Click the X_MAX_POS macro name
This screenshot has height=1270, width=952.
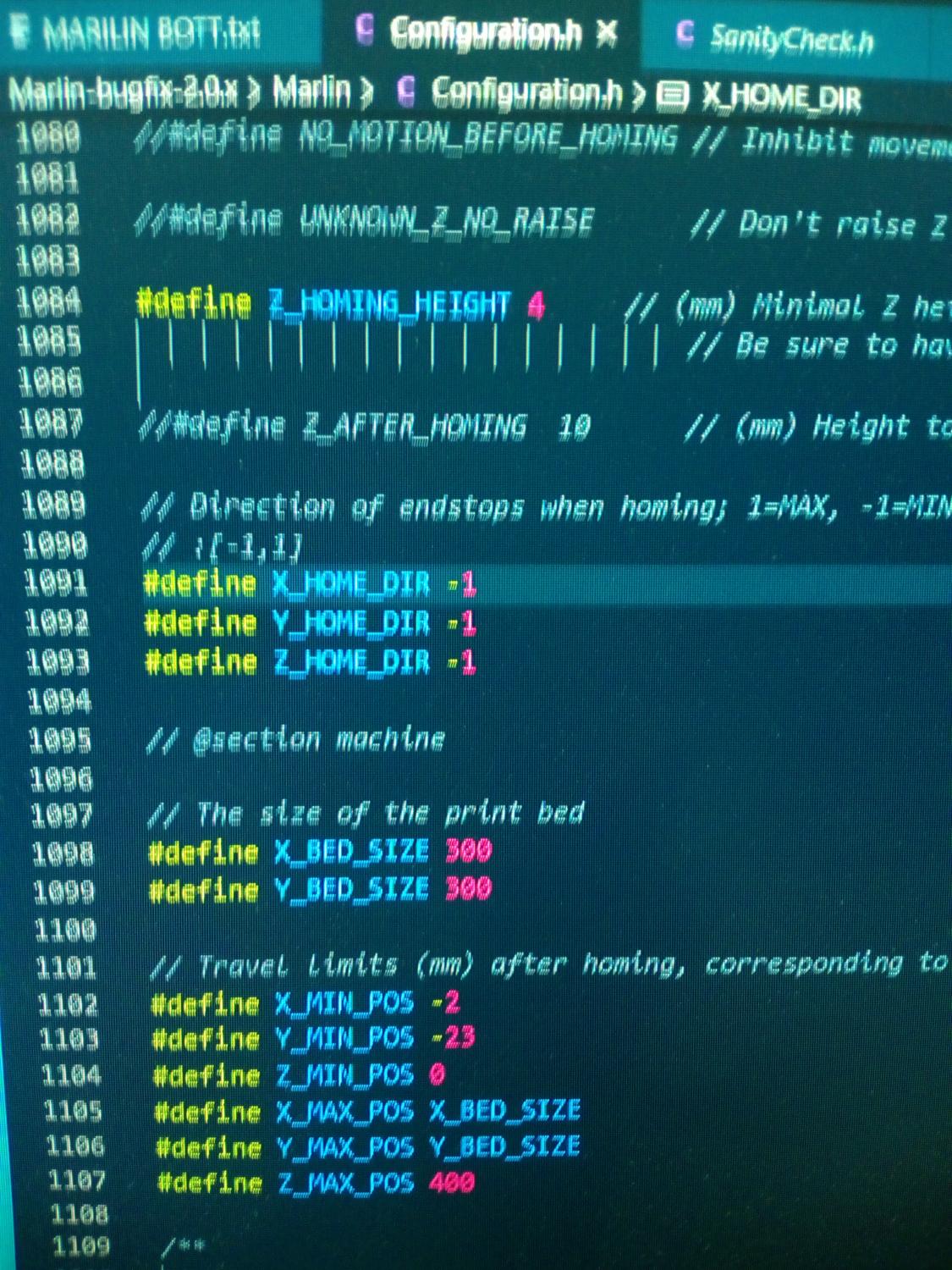click(x=346, y=1111)
